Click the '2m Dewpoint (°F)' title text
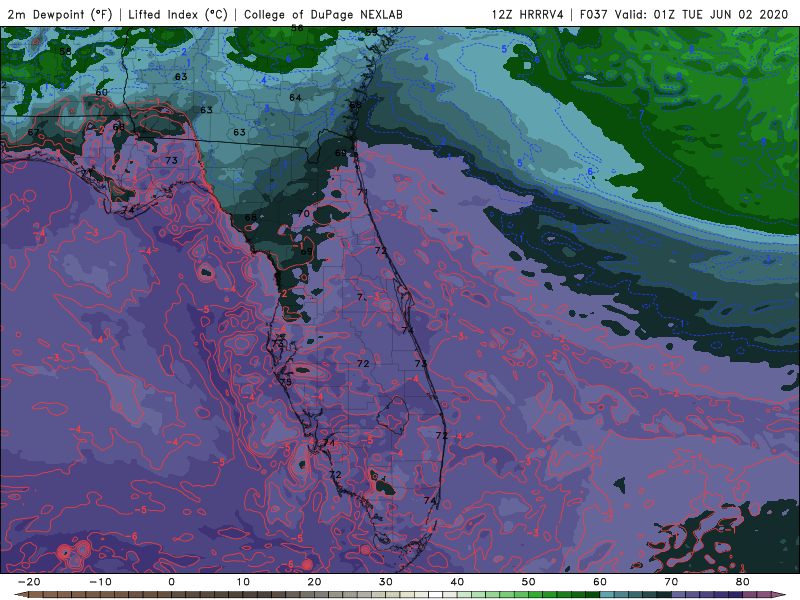800x600 pixels. pyautogui.click(x=60, y=14)
